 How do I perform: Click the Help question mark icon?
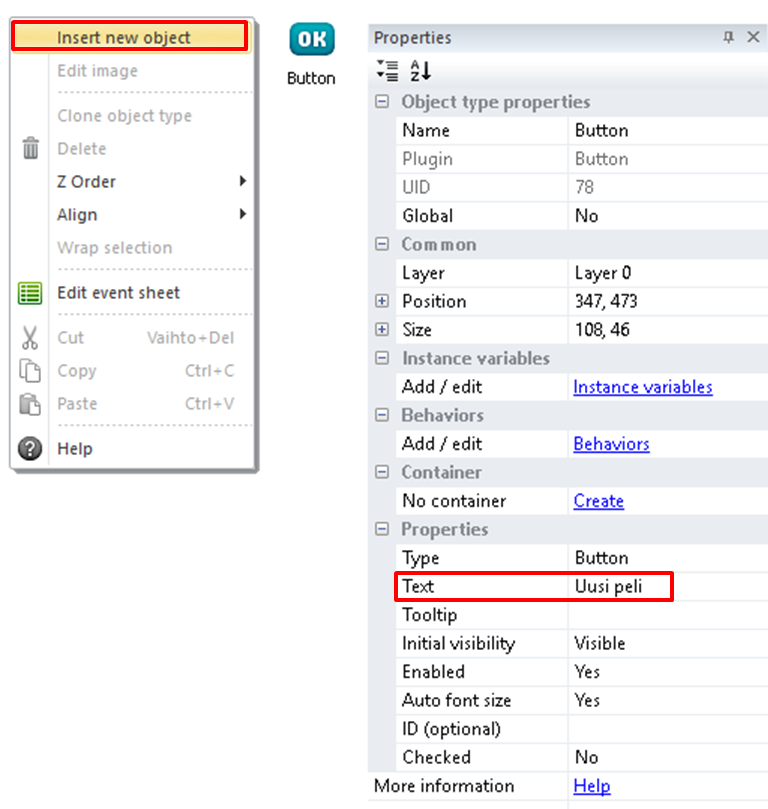(30, 449)
